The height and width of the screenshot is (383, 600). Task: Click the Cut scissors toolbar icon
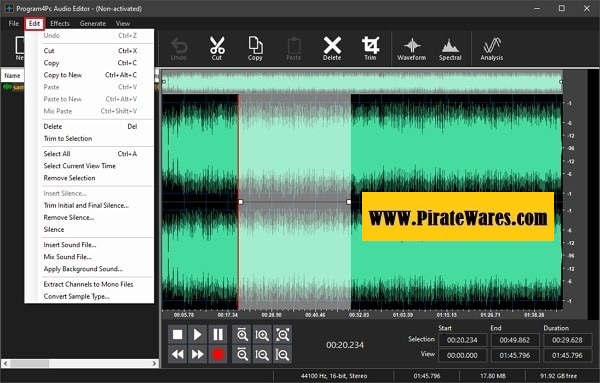coord(217,48)
